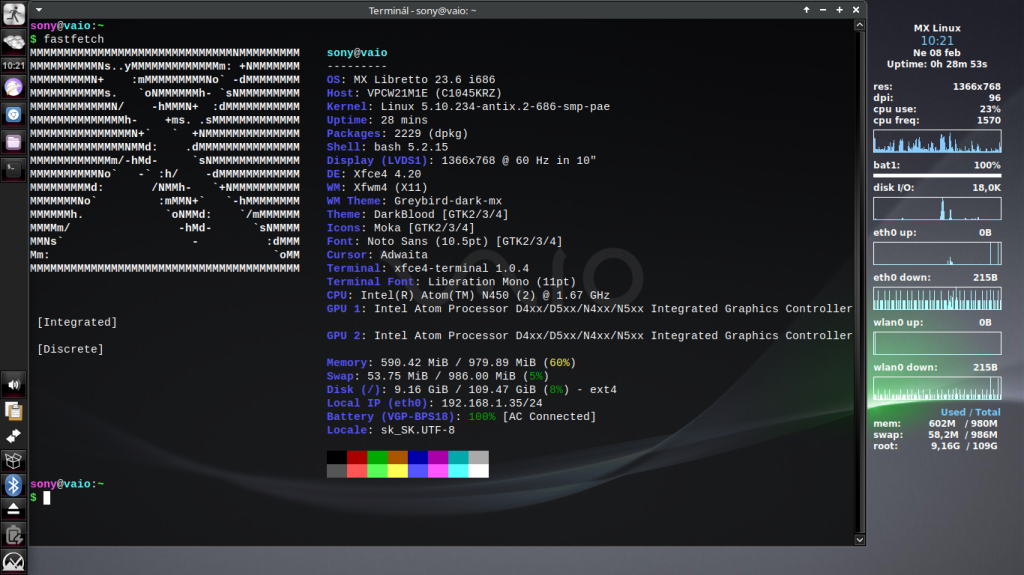Viewport: 1024px width, 575px height.
Task: Minimize the terminal window
Action: [823, 10]
